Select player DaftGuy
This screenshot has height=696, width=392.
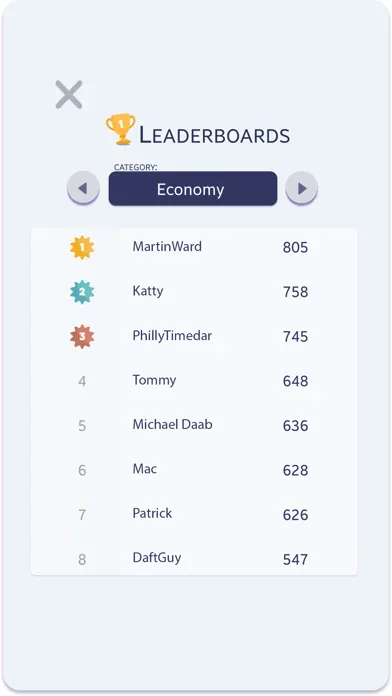coord(157,558)
